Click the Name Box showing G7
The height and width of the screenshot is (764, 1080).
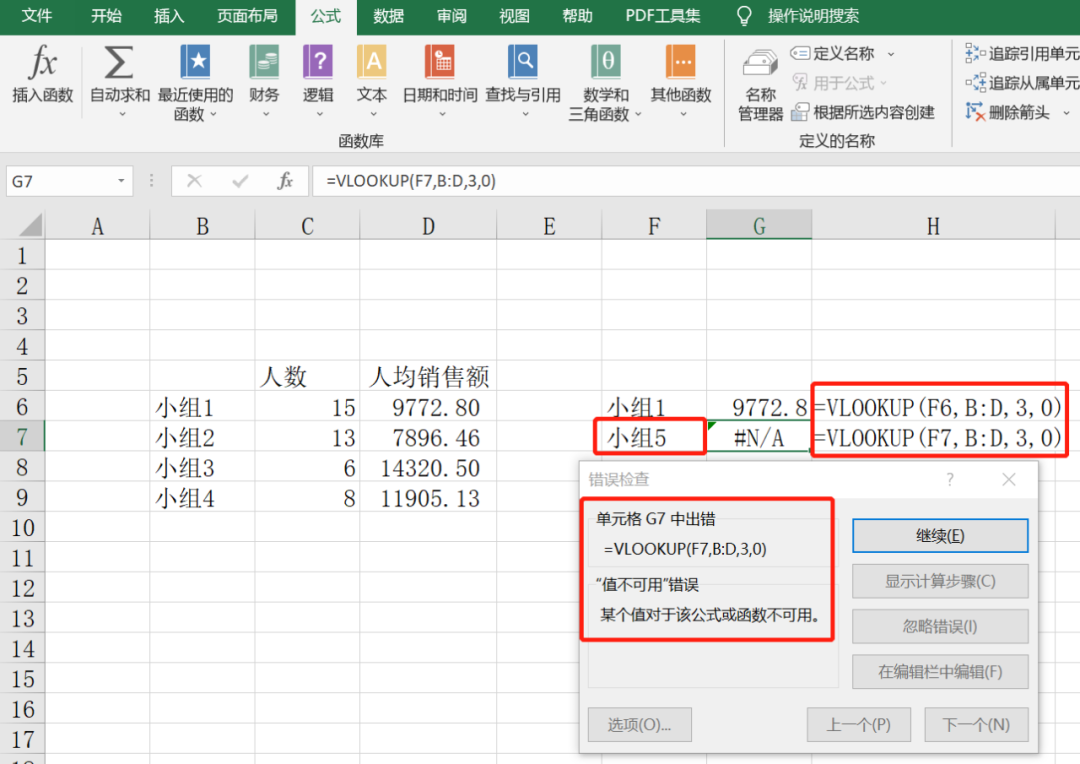tap(59, 181)
